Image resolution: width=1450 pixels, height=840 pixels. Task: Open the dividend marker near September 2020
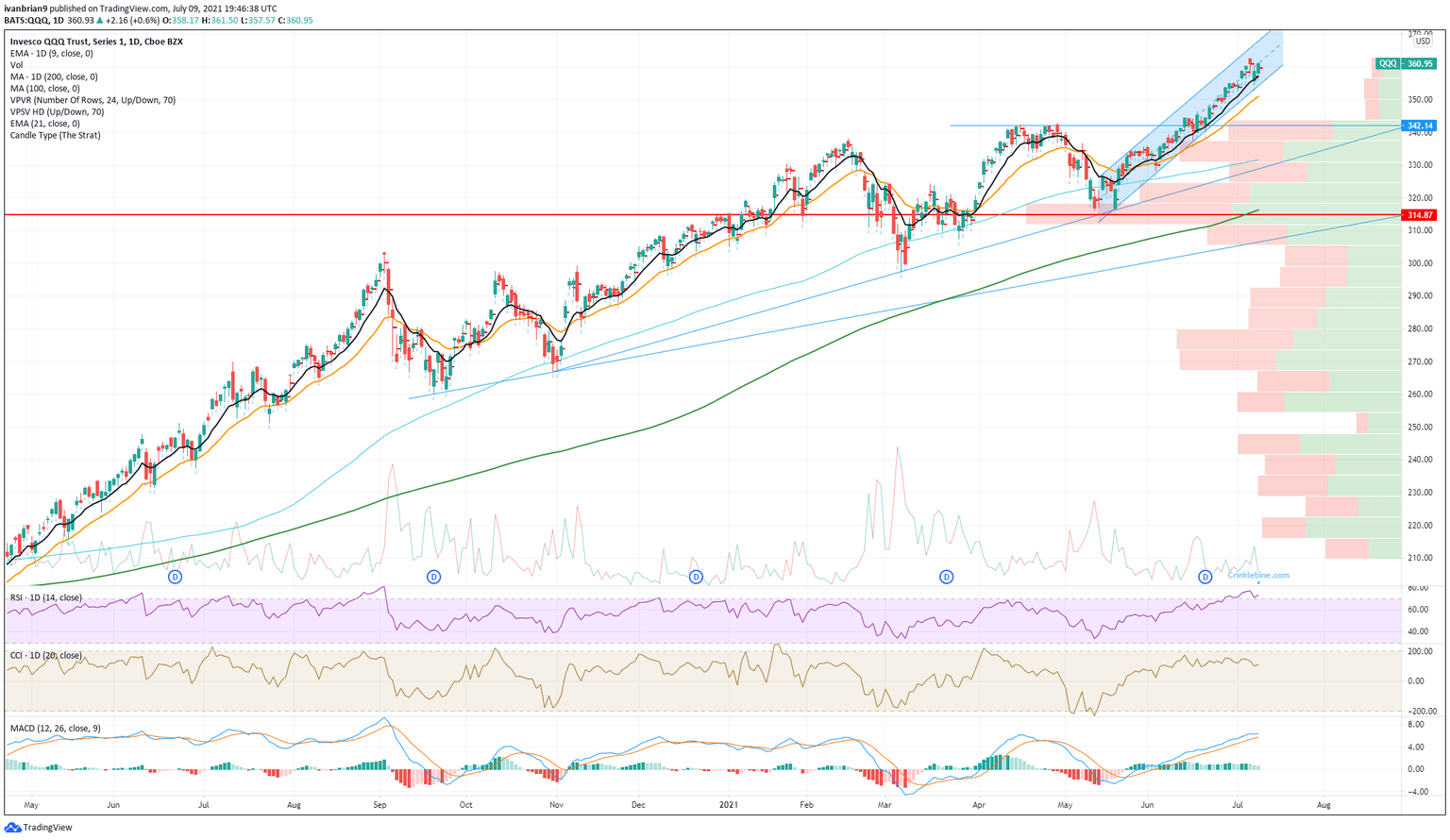pos(434,577)
